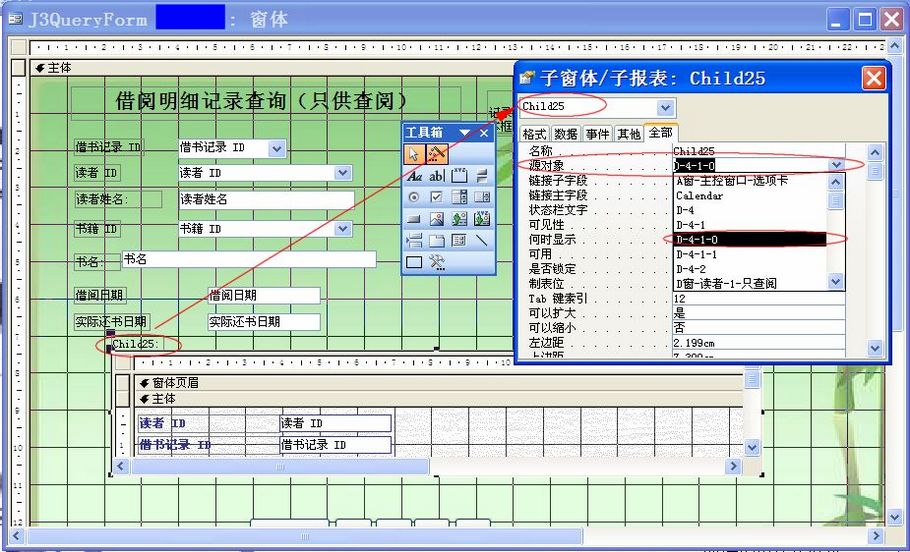Toggle the Control Wizards wand tool
This screenshot has width=910, height=552.
(x=437, y=154)
